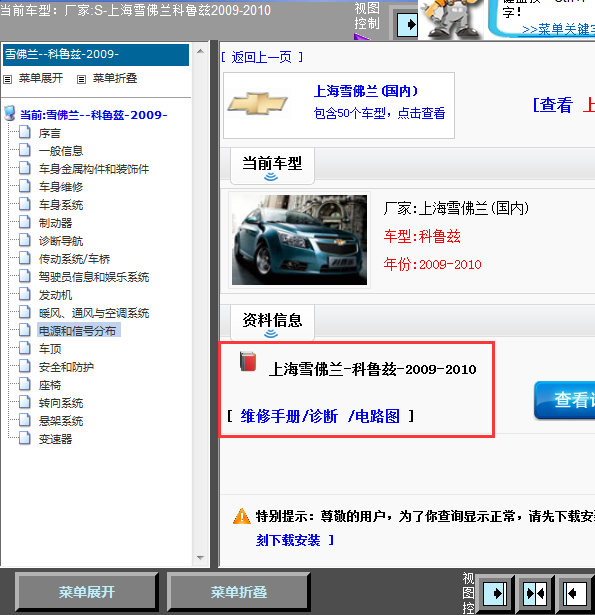Open 悬架系统 tree entry
This screenshot has width=595, height=615.
pyautogui.click(x=61, y=421)
